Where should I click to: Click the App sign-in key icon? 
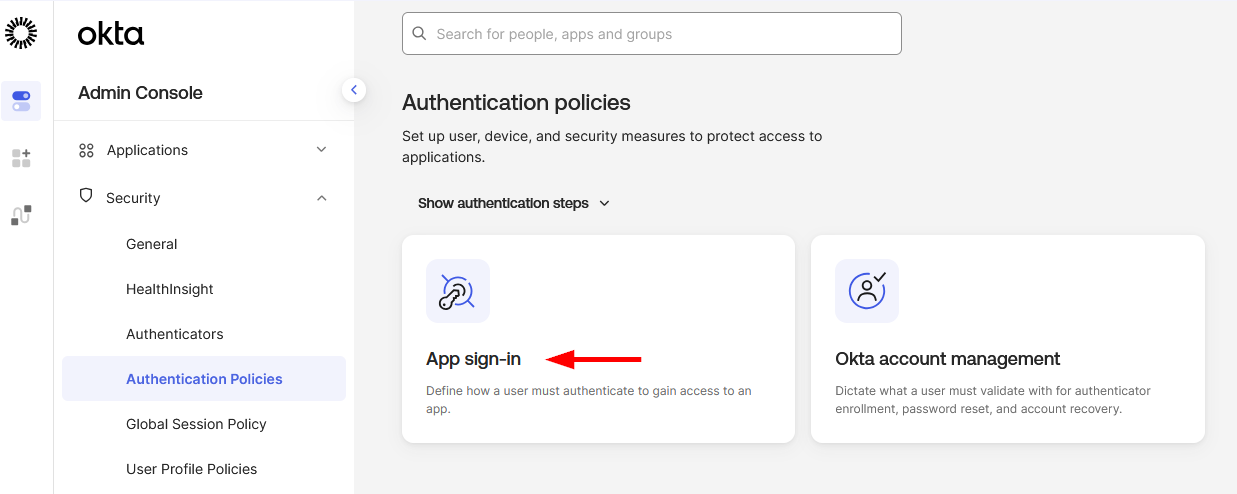coord(457,291)
